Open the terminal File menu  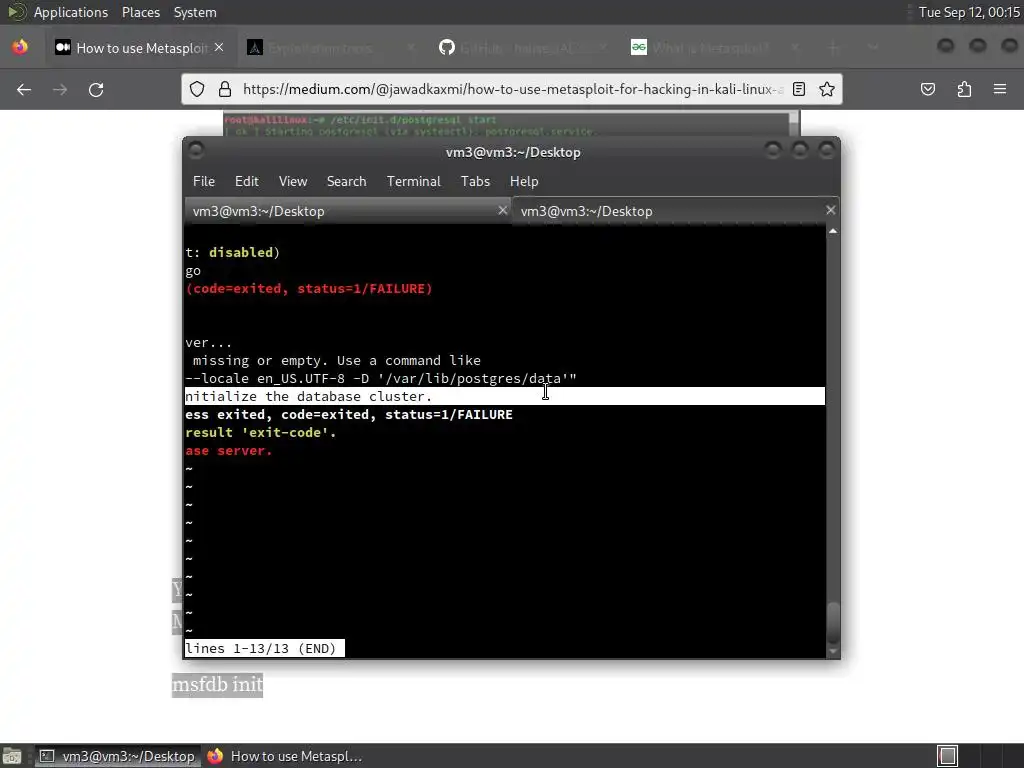204,182
